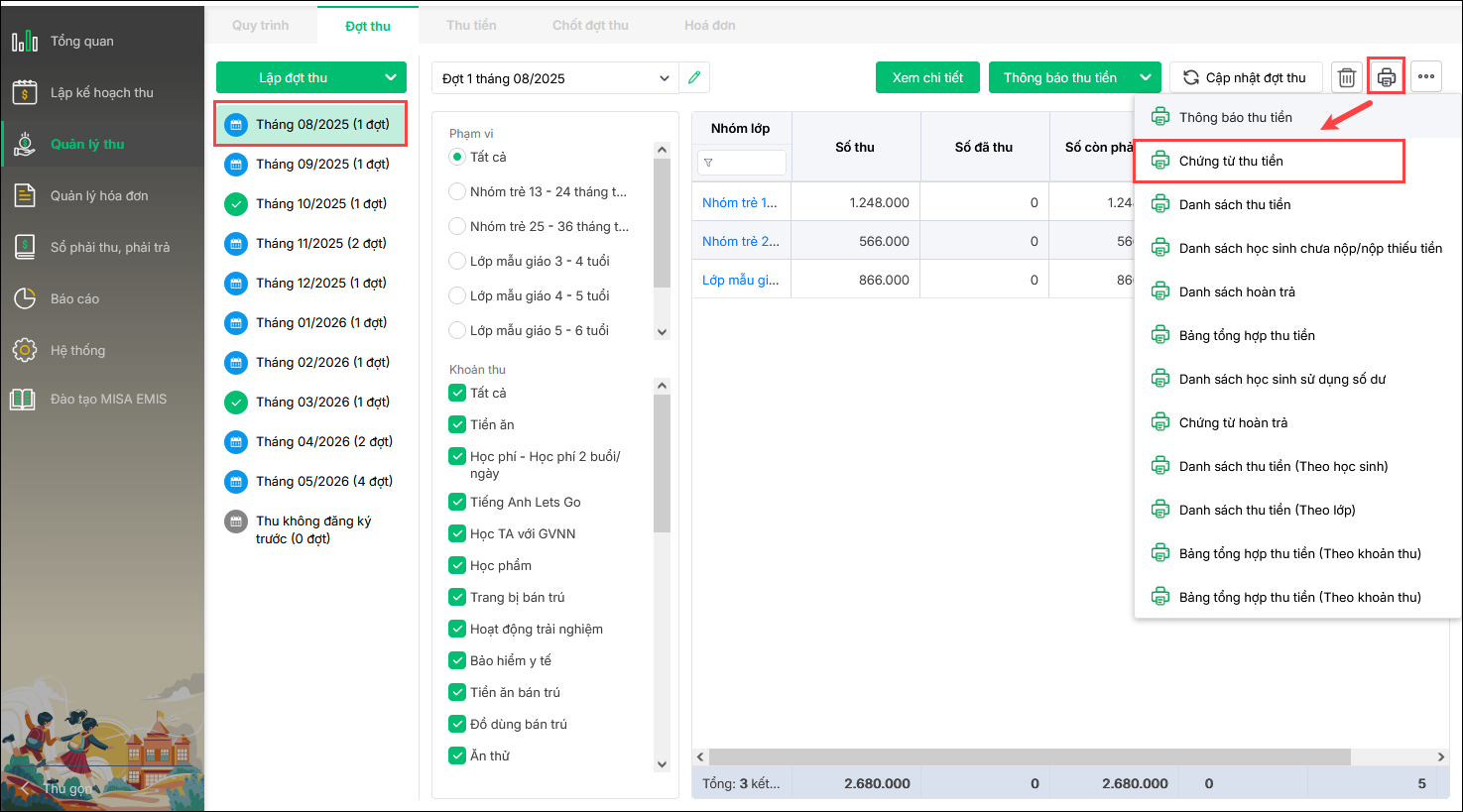Click the pencil edit icon beside the period name
The image size is (1463, 812).
694,77
